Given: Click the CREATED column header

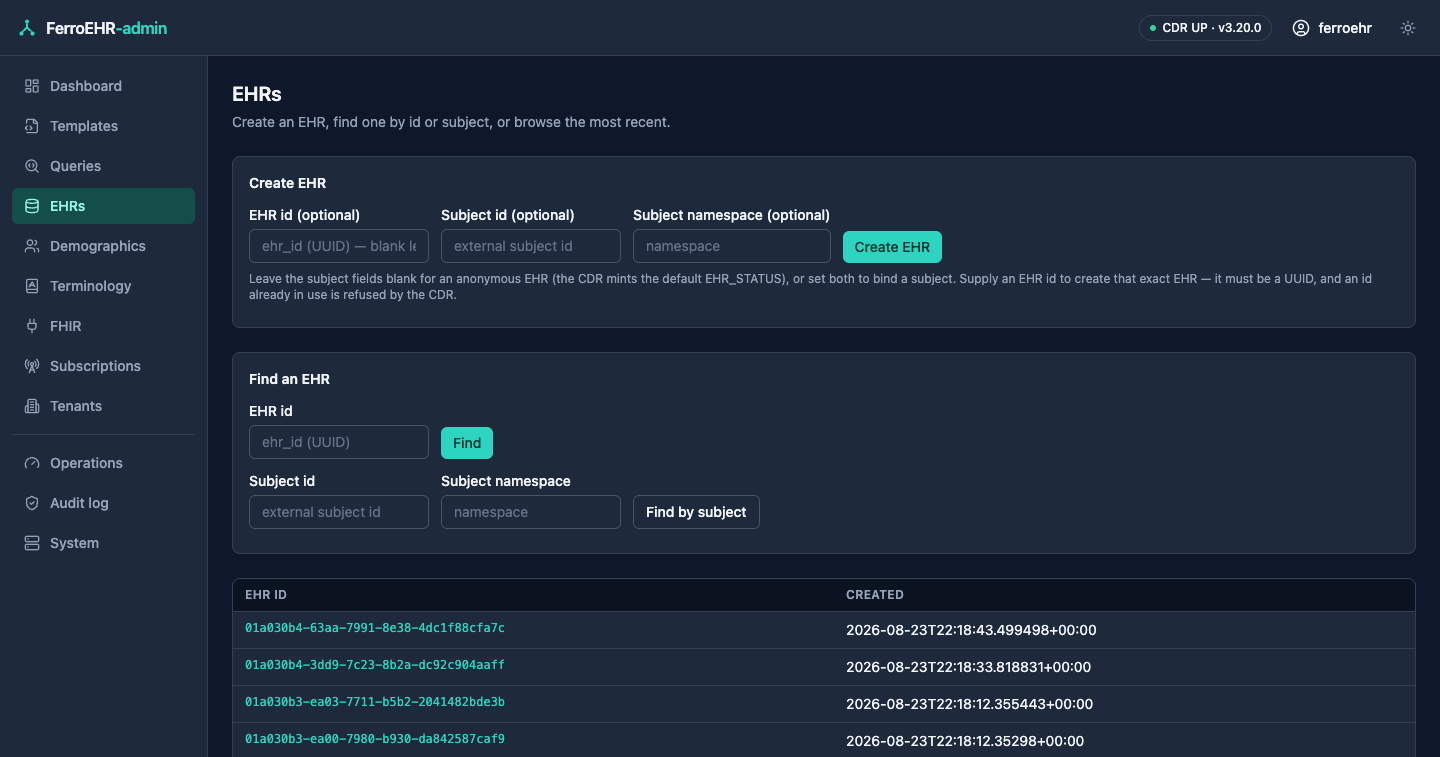Looking at the screenshot, I should [x=875, y=595].
